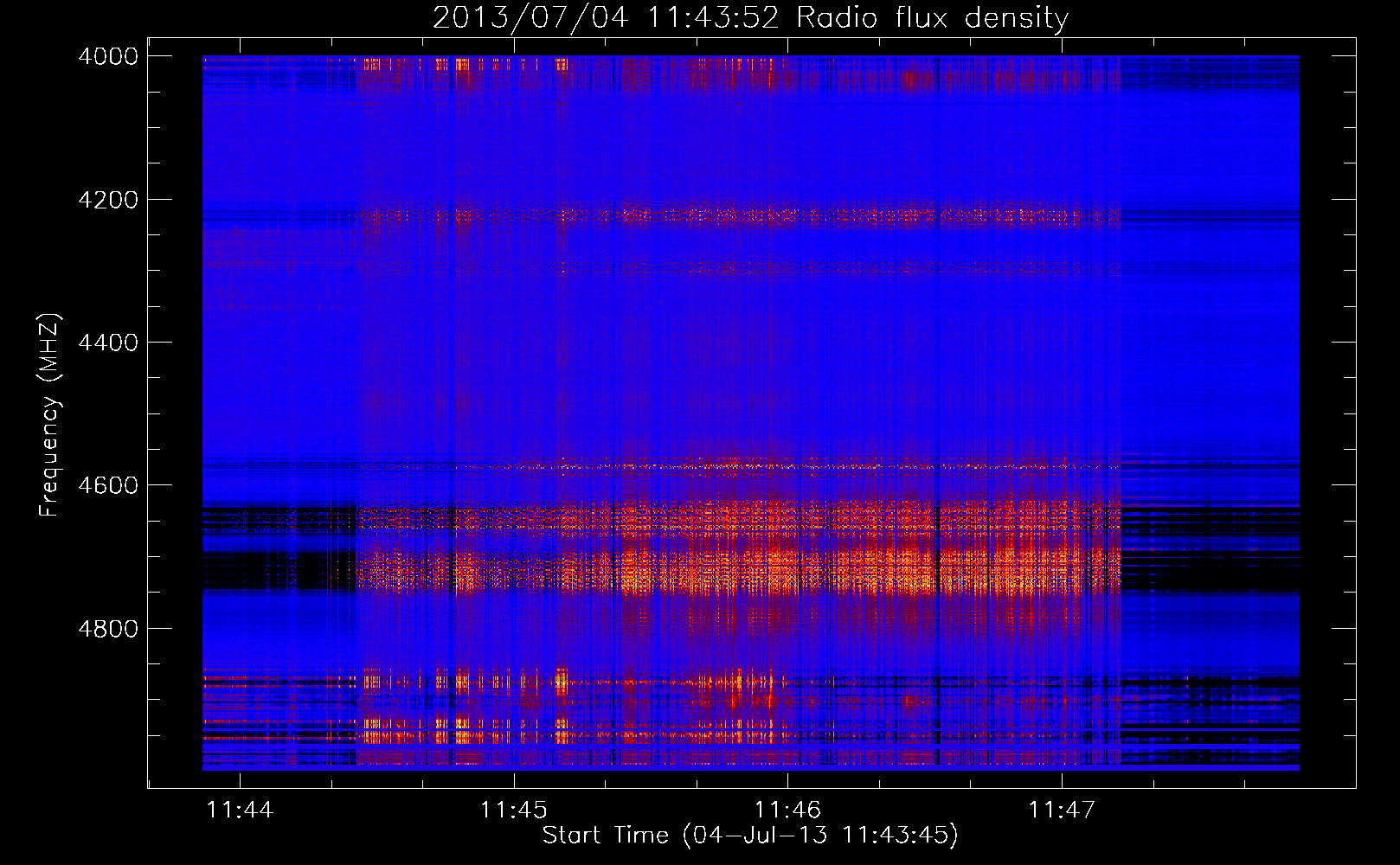Click the "Frequency (MHZ)" y-axis label
The width and height of the screenshot is (1400, 865).
click(x=50, y=415)
